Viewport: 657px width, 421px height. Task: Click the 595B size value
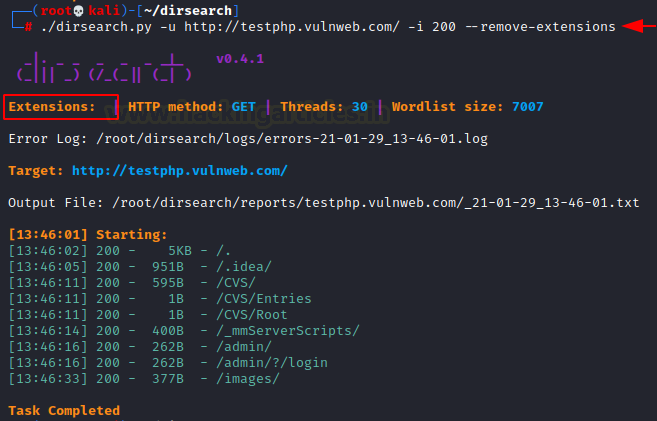coord(168,283)
